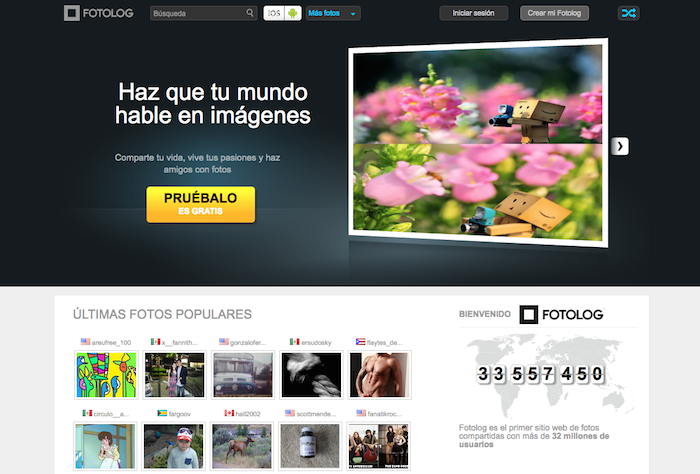Image resolution: width=700 pixels, height=474 pixels.
Task: Open anime girl drawing thumbnail
Action: tap(105, 446)
